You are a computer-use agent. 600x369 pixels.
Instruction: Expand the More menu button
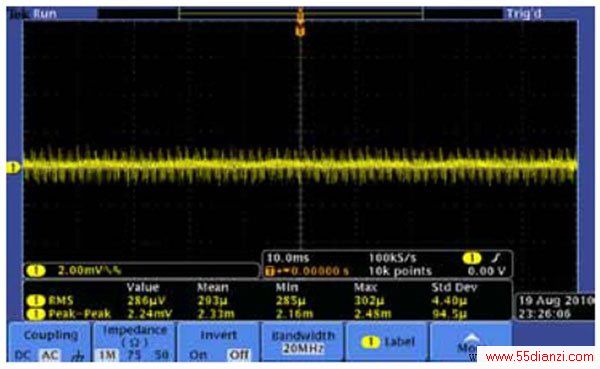pyautogui.click(x=471, y=342)
